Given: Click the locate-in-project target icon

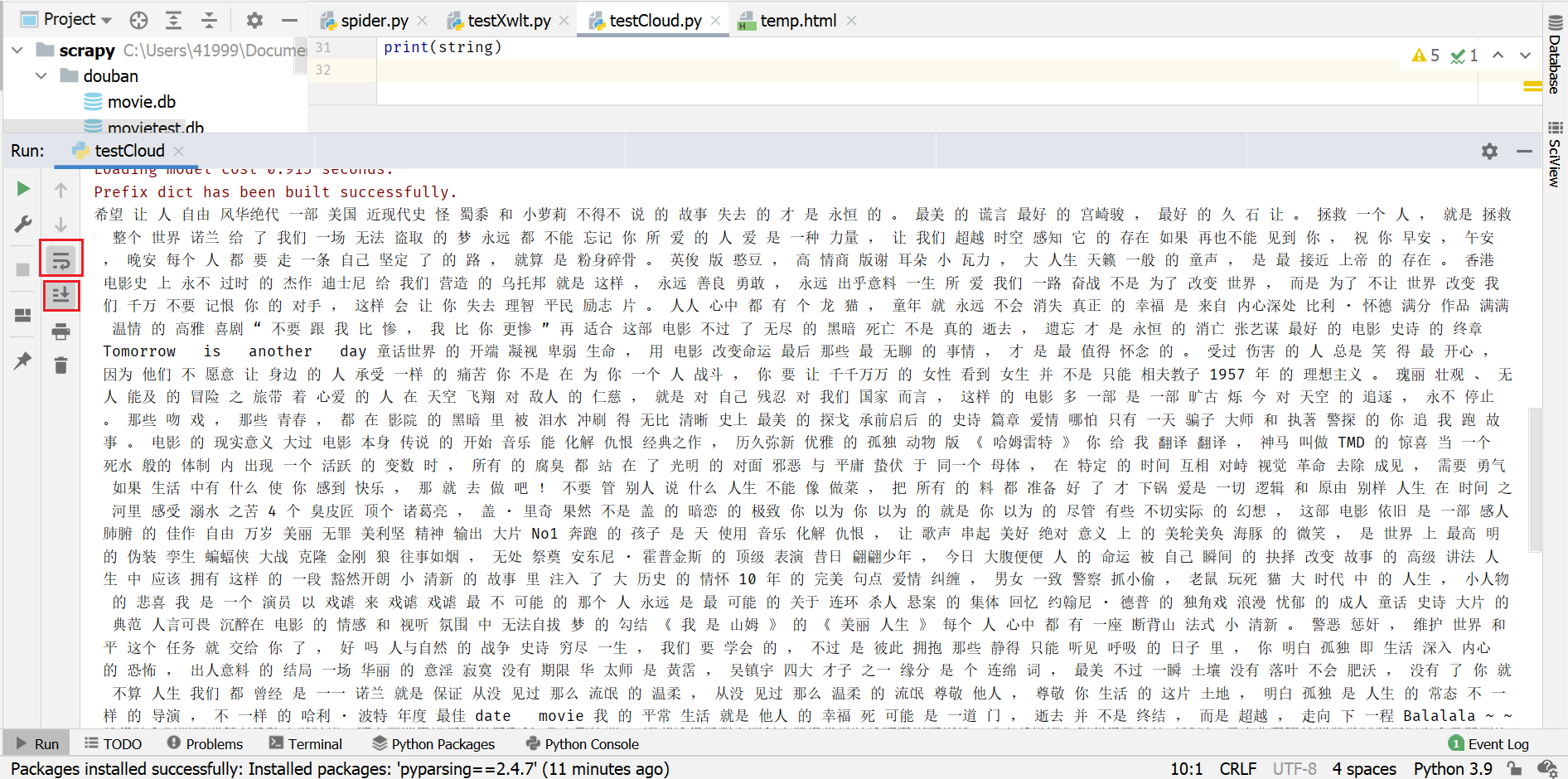Looking at the screenshot, I should click(139, 20).
